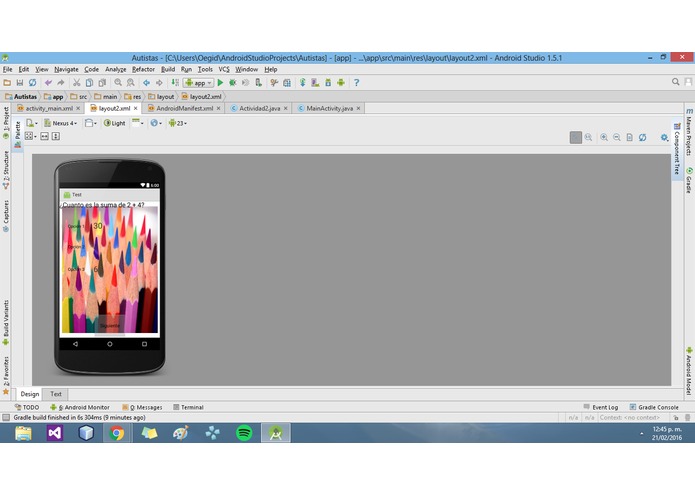Viewport: 695px width, 494px height.
Task: Open the Refactor menu
Action: point(143,69)
